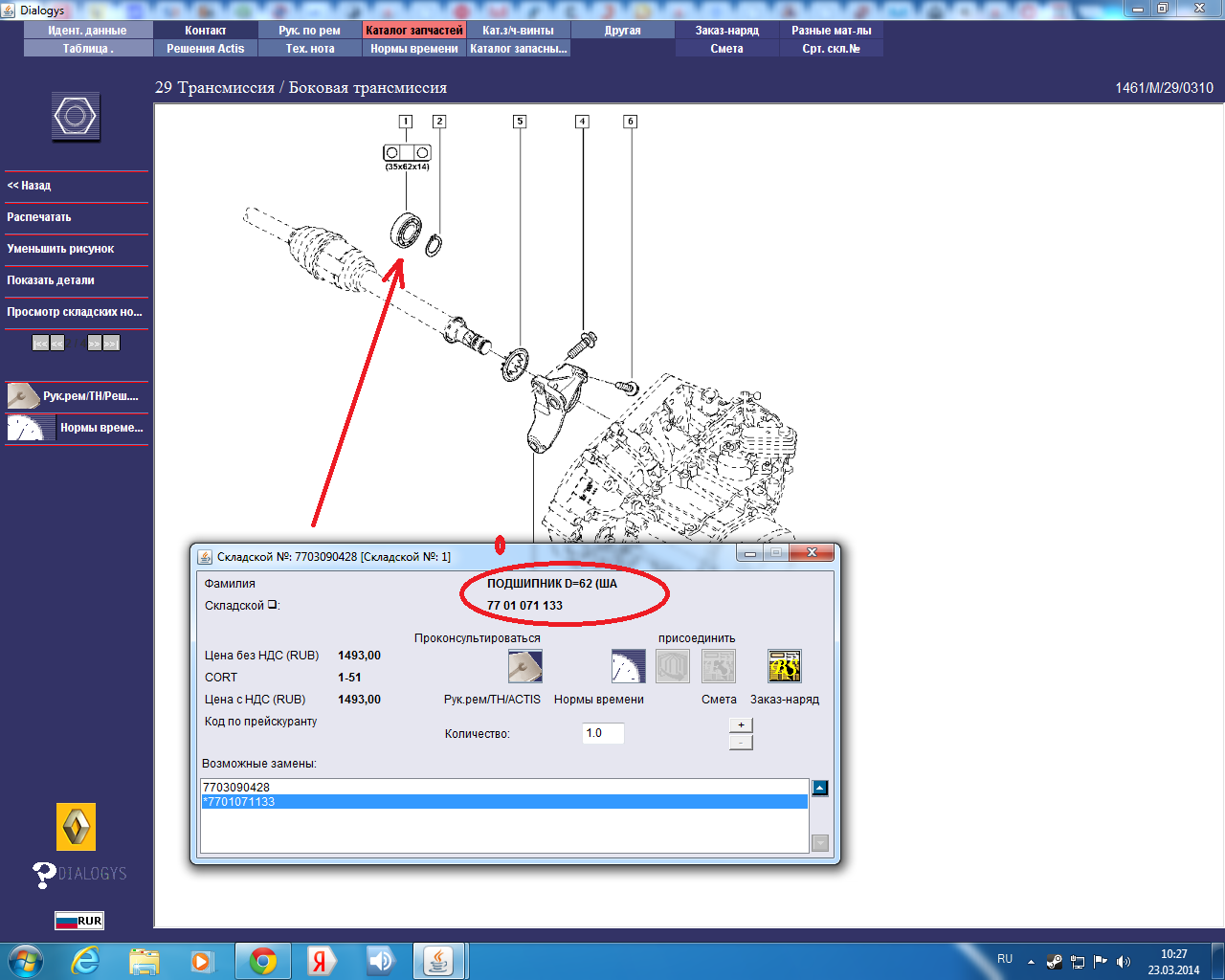Click the wrench icon beside Рук.рем/ТН/Реш in the sidebar
1225x980 pixels.
tap(23, 395)
